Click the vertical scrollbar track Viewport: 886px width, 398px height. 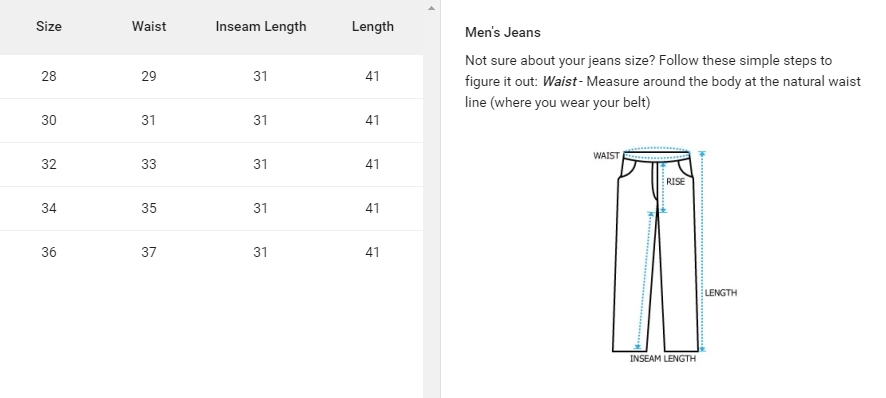click(x=431, y=205)
